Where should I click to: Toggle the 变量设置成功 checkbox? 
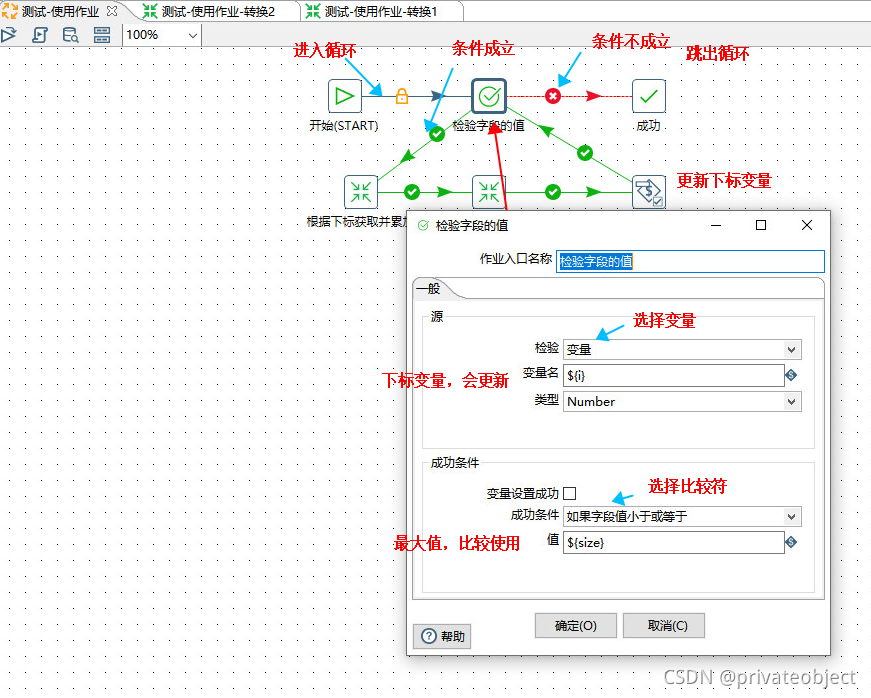(x=569, y=493)
